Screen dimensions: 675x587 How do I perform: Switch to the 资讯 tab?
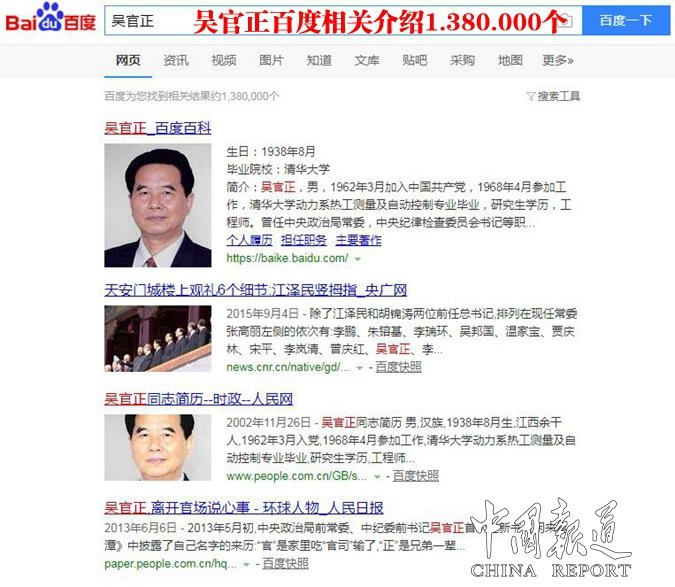(176, 61)
